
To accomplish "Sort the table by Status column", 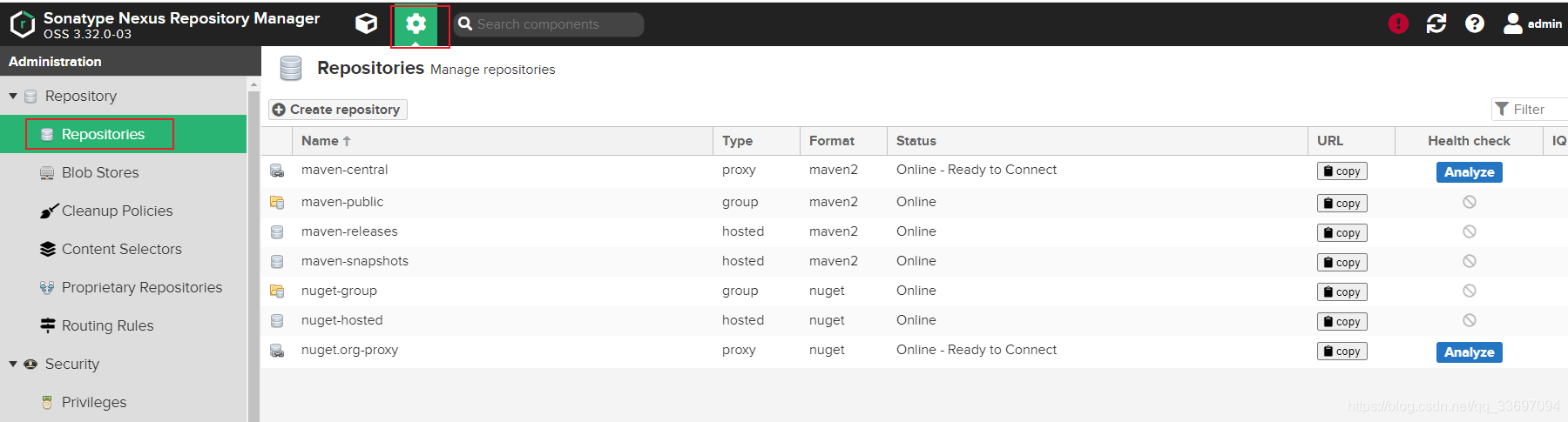I will point(1098,141).
